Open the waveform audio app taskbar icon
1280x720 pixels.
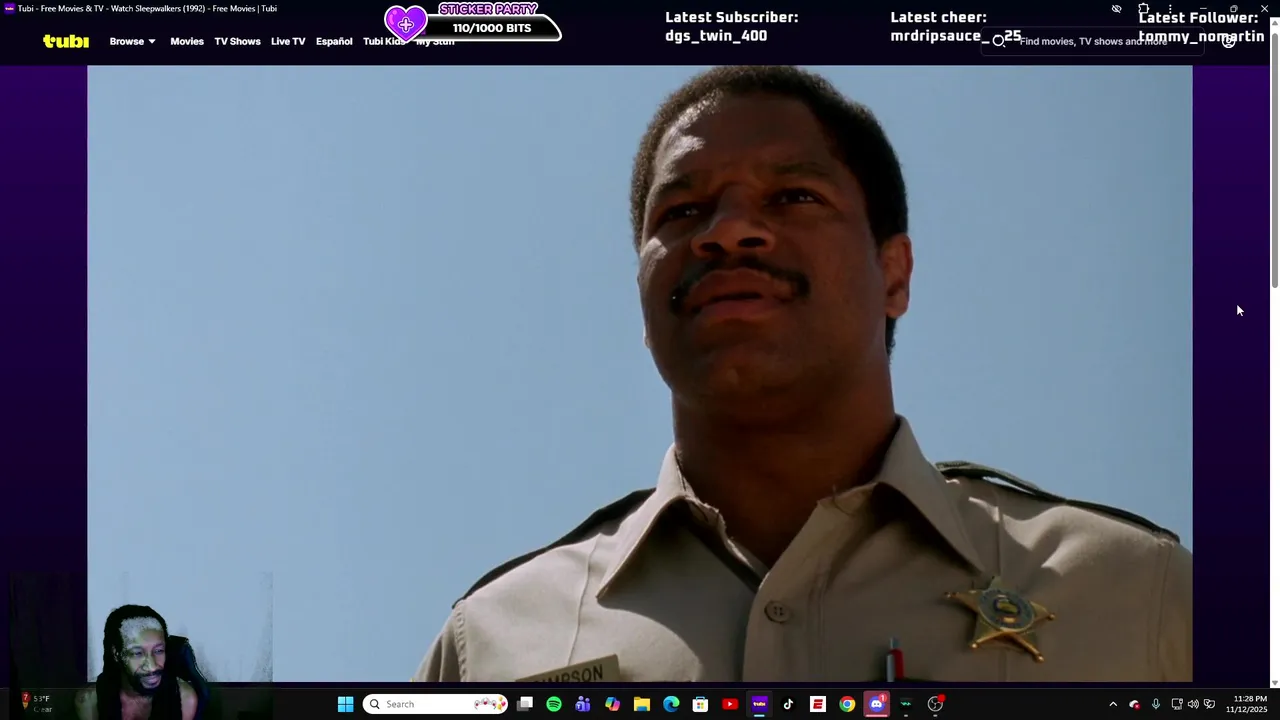906,704
